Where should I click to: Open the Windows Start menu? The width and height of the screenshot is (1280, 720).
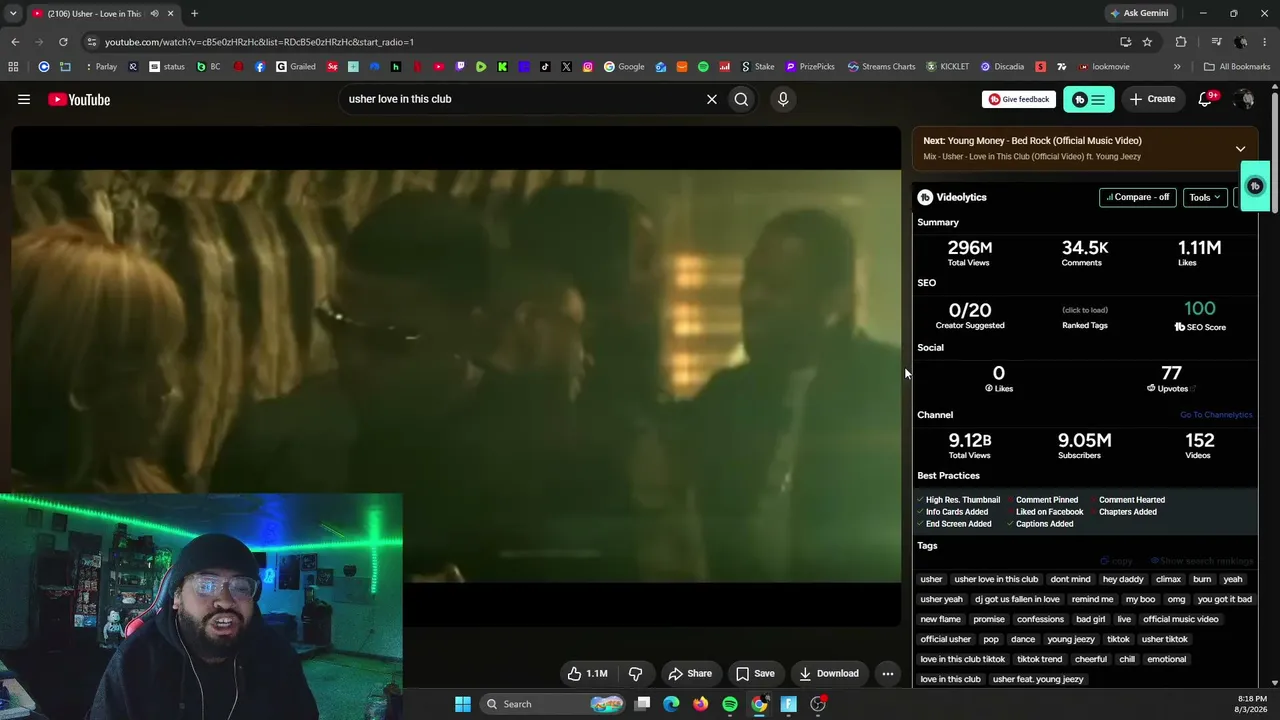tap(463, 704)
